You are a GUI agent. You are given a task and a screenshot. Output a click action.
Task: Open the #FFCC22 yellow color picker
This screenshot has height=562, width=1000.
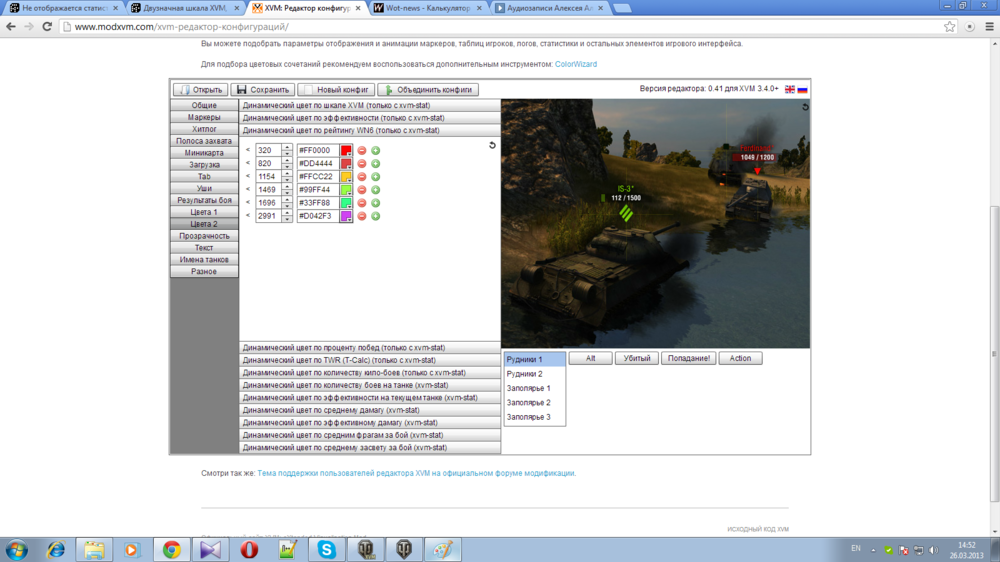tap(346, 177)
